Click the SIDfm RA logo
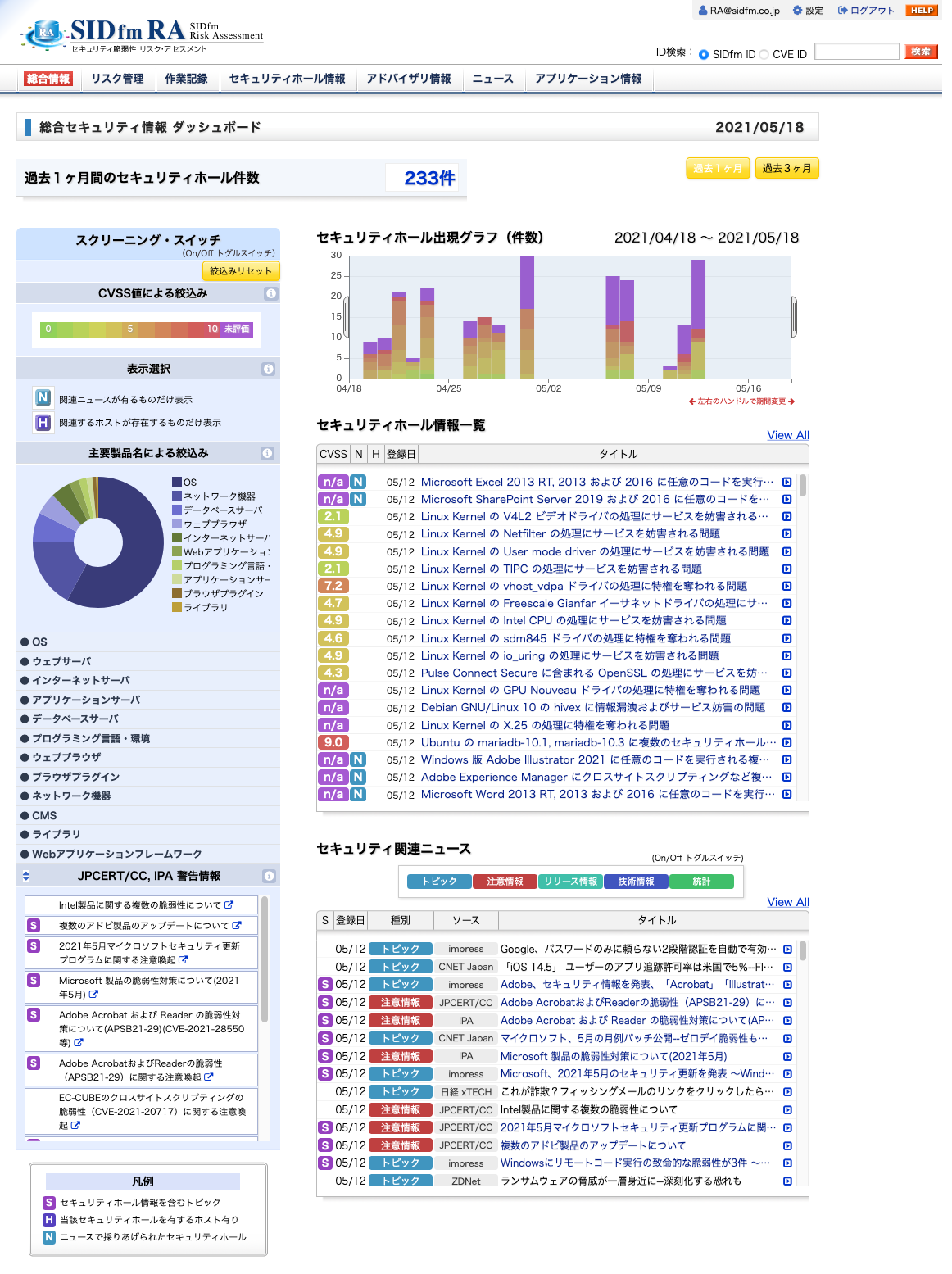The height and width of the screenshot is (1274, 952). tap(141, 34)
